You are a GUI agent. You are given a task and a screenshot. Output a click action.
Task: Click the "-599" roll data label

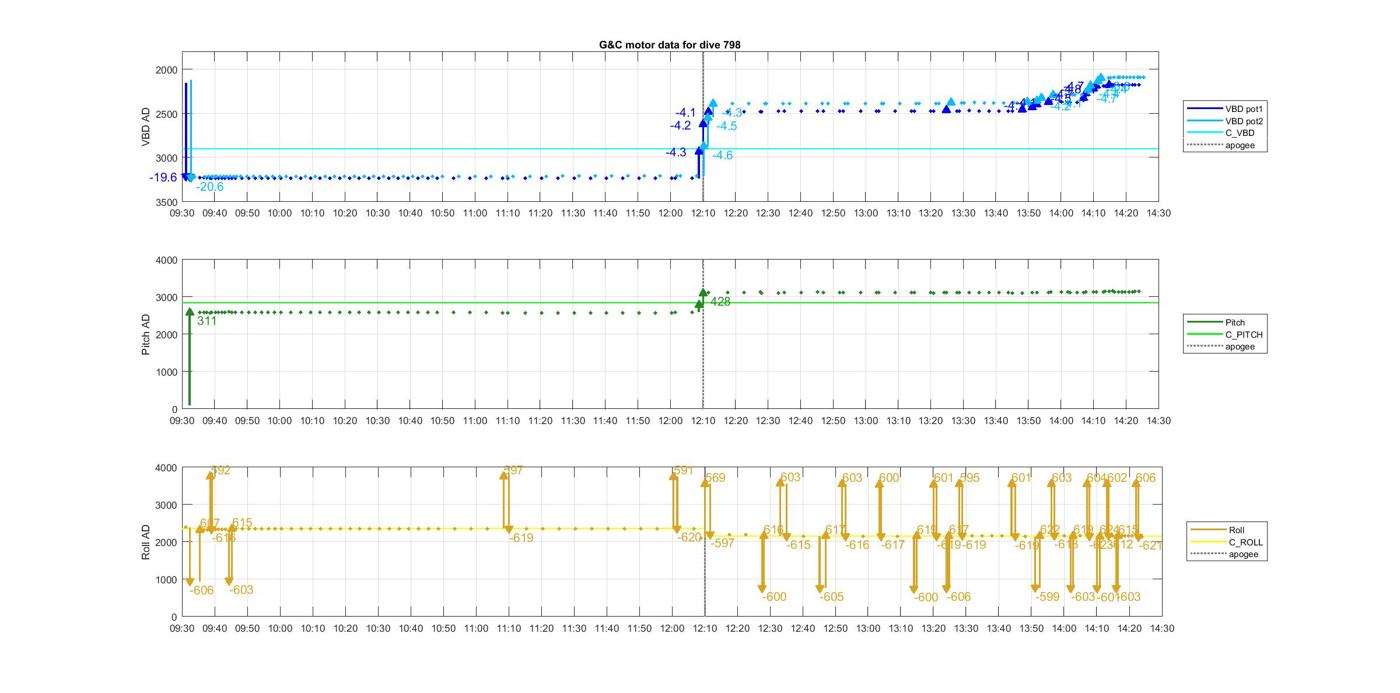pos(1047,597)
